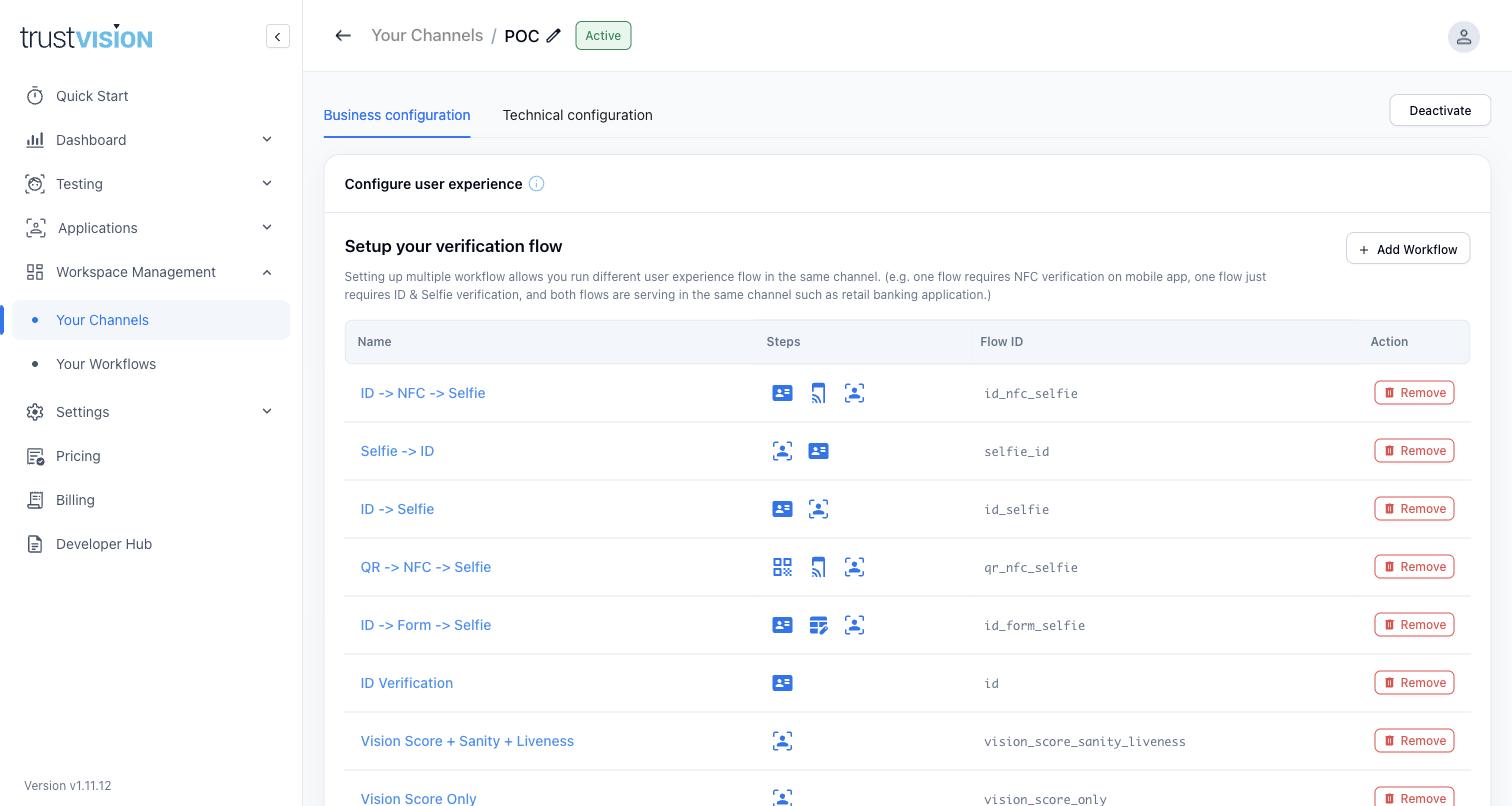
Task: Click the Billing receipt icon
Action: [35, 500]
